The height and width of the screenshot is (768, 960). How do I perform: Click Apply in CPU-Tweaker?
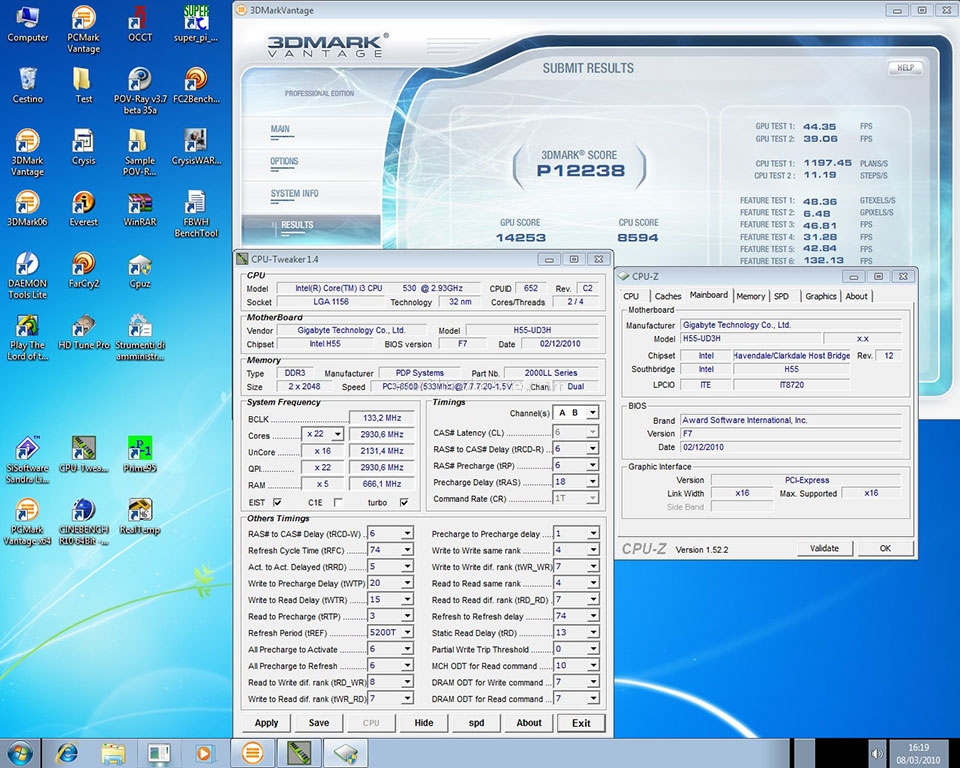click(x=266, y=723)
